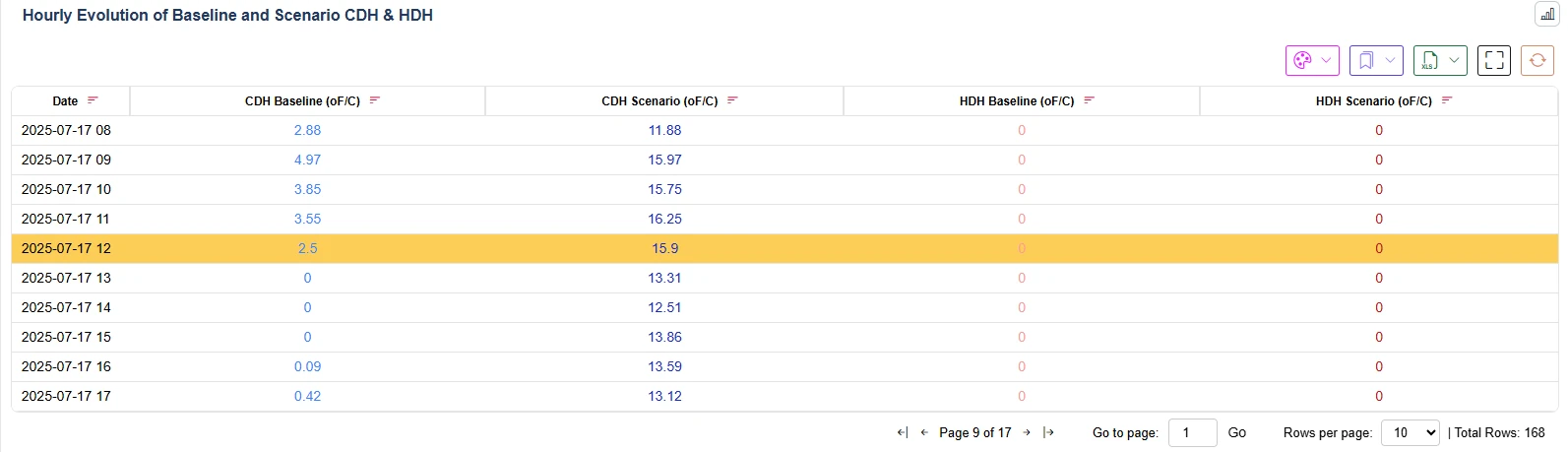This screenshot has width=1568, height=452.
Task: Expand the palette dropdown arrow
Action: pyautogui.click(x=1326, y=60)
